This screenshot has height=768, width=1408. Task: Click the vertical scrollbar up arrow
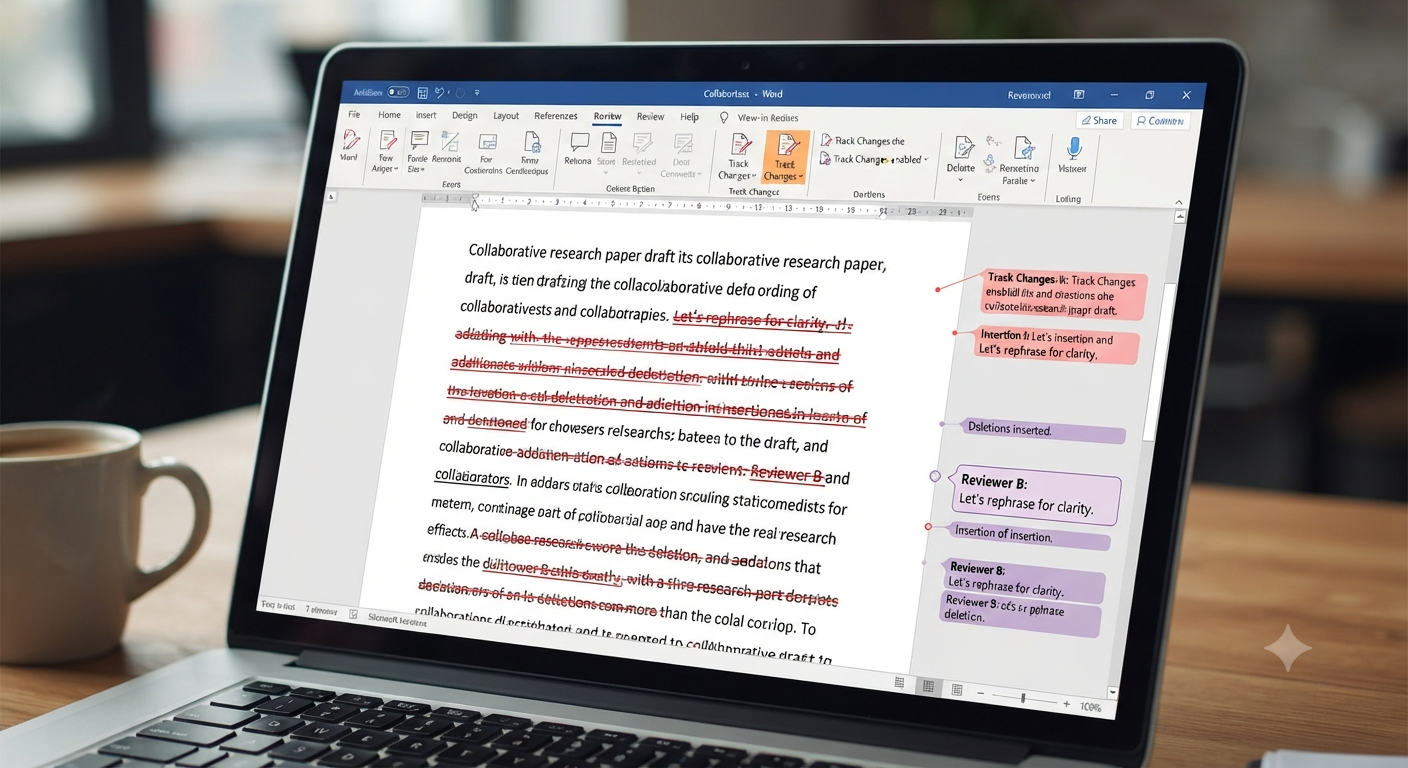coord(1180,216)
